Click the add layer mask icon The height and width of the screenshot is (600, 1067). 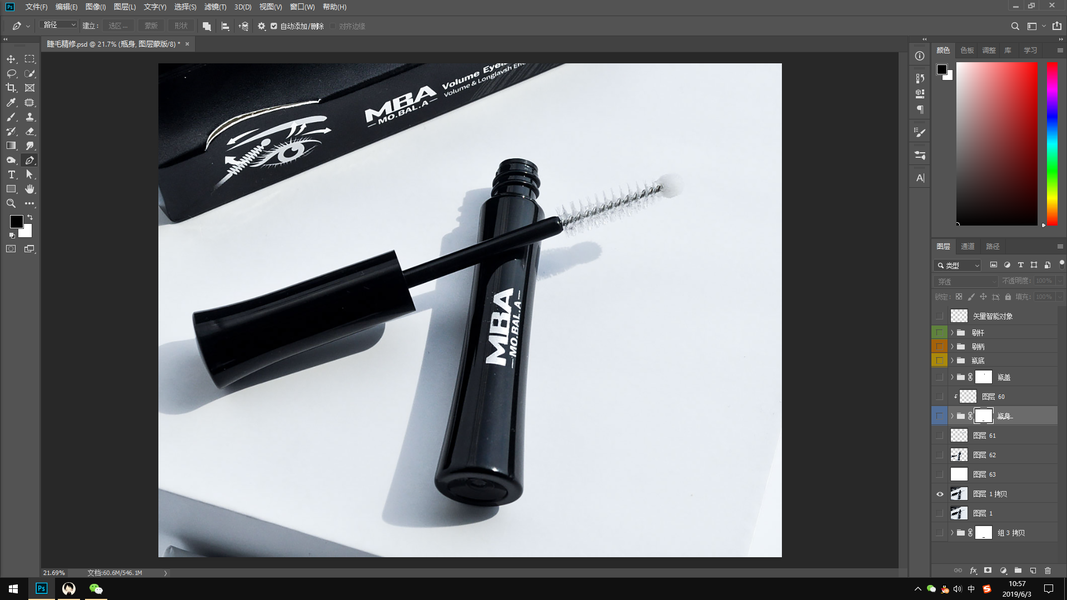pyautogui.click(x=988, y=570)
